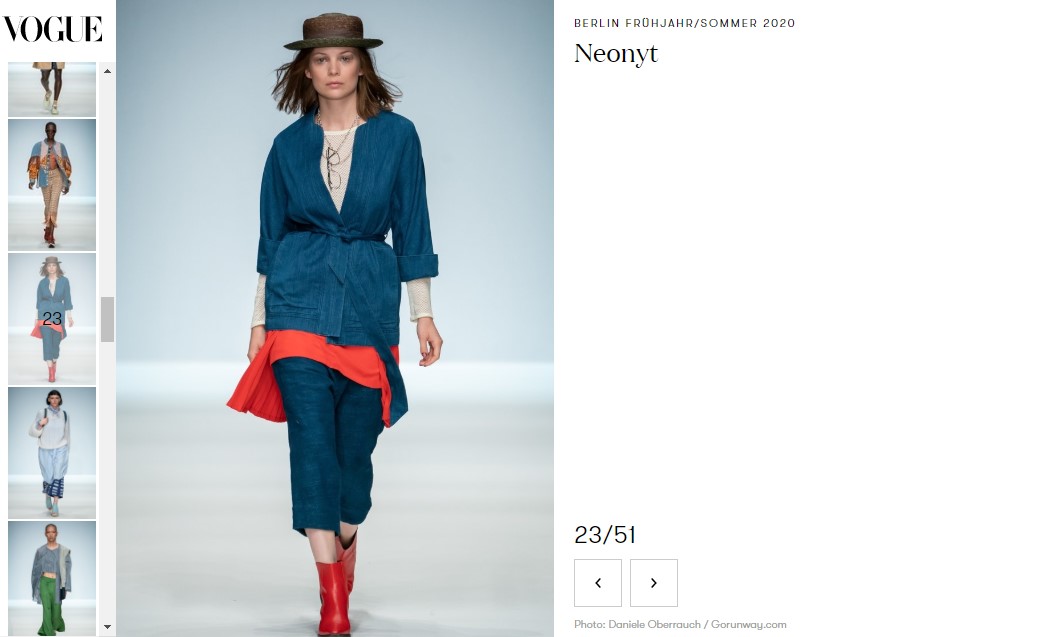Image resolution: width=1043 pixels, height=637 pixels.
Task: Open the VOGUE logo homepage link
Action: tap(53, 29)
